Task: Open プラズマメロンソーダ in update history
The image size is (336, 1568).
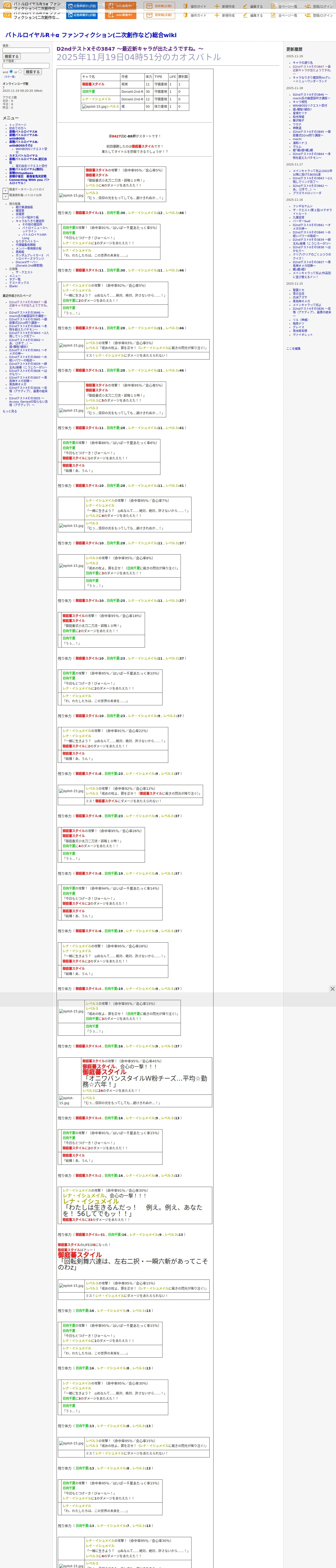Action: coord(307,193)
